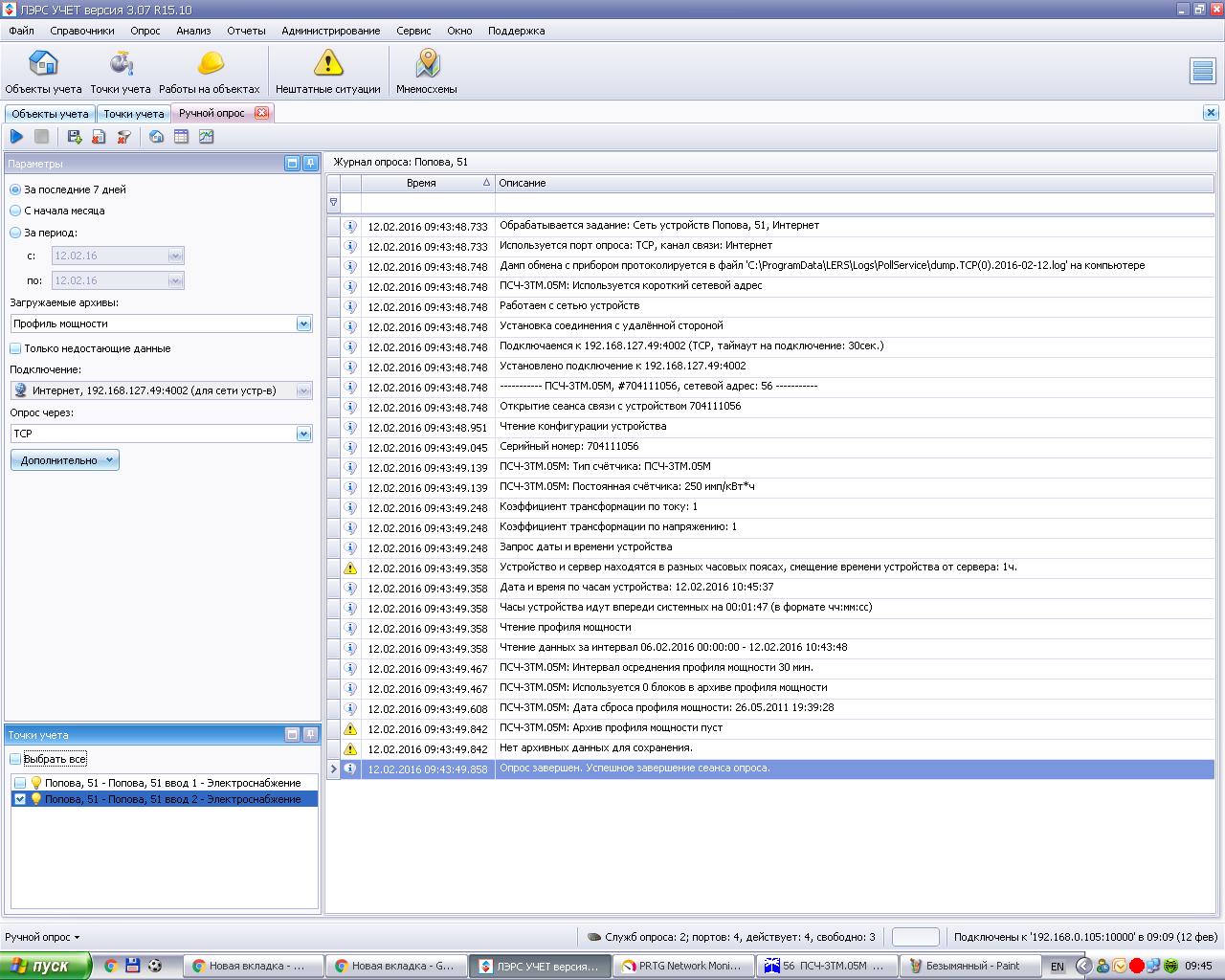1225x980 pixels.
Task: Open the Опрос menu
Action: click(145, 31)
